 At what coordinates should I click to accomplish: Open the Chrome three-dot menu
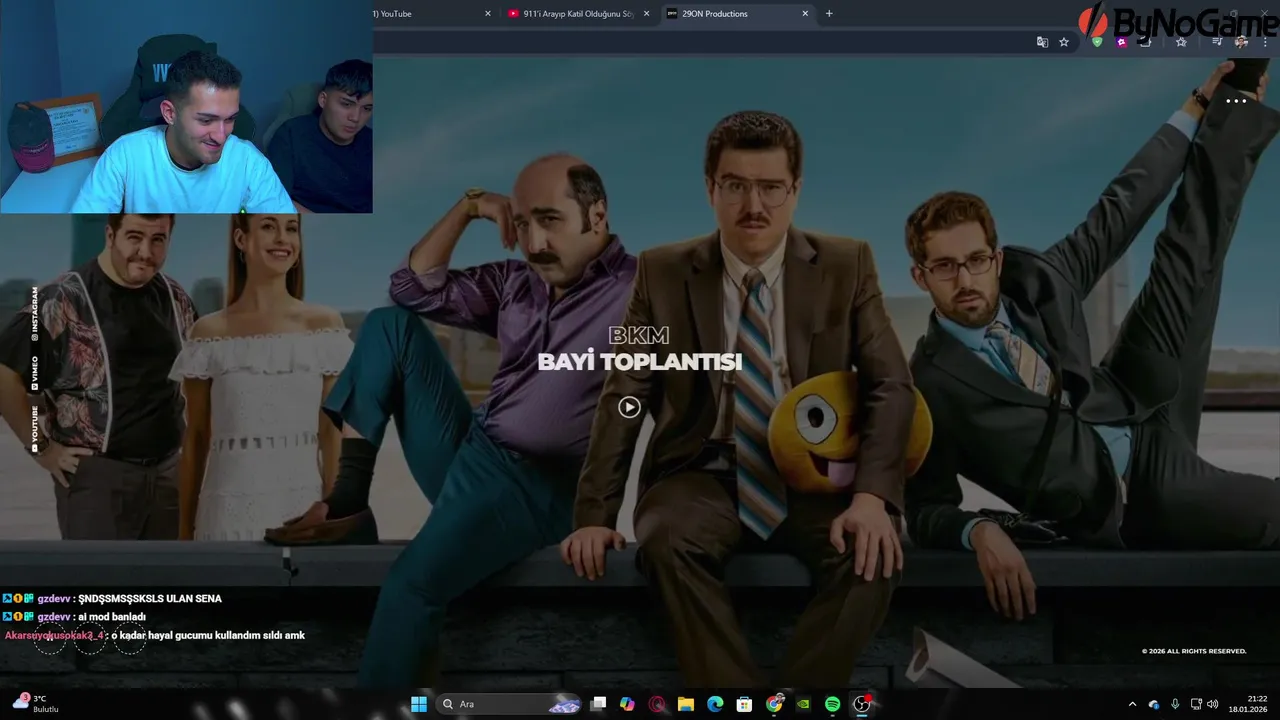pos(1266,42)
